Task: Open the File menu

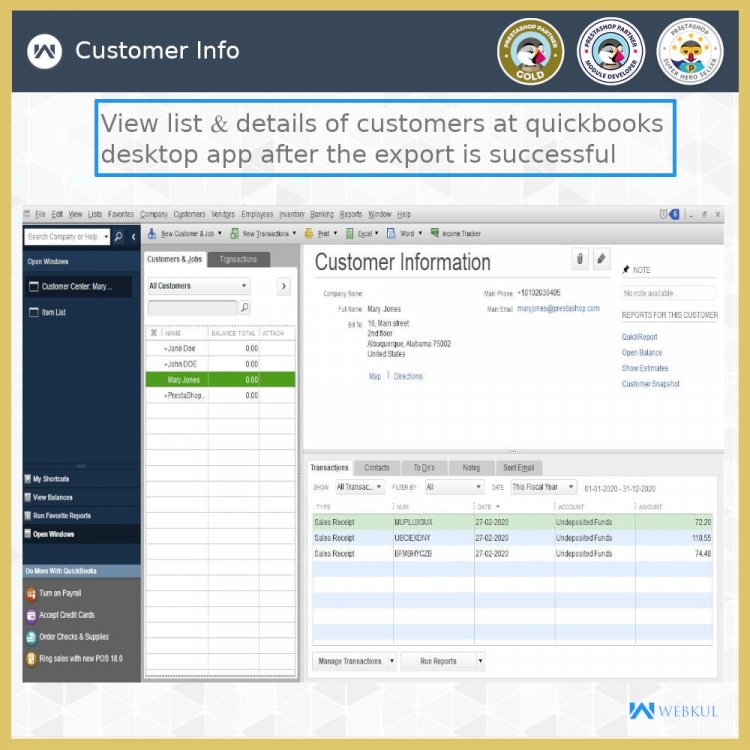Action: 40,214
